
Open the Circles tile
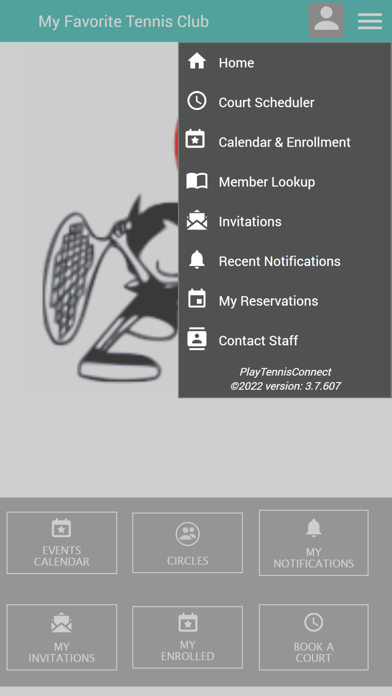coord(187,542)
